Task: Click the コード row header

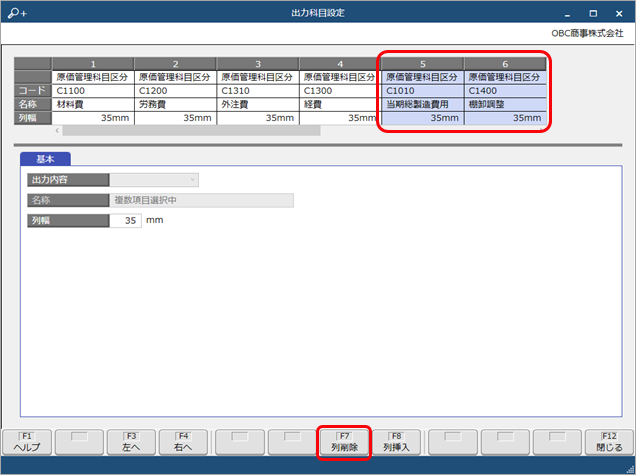Action: [32, 90]
